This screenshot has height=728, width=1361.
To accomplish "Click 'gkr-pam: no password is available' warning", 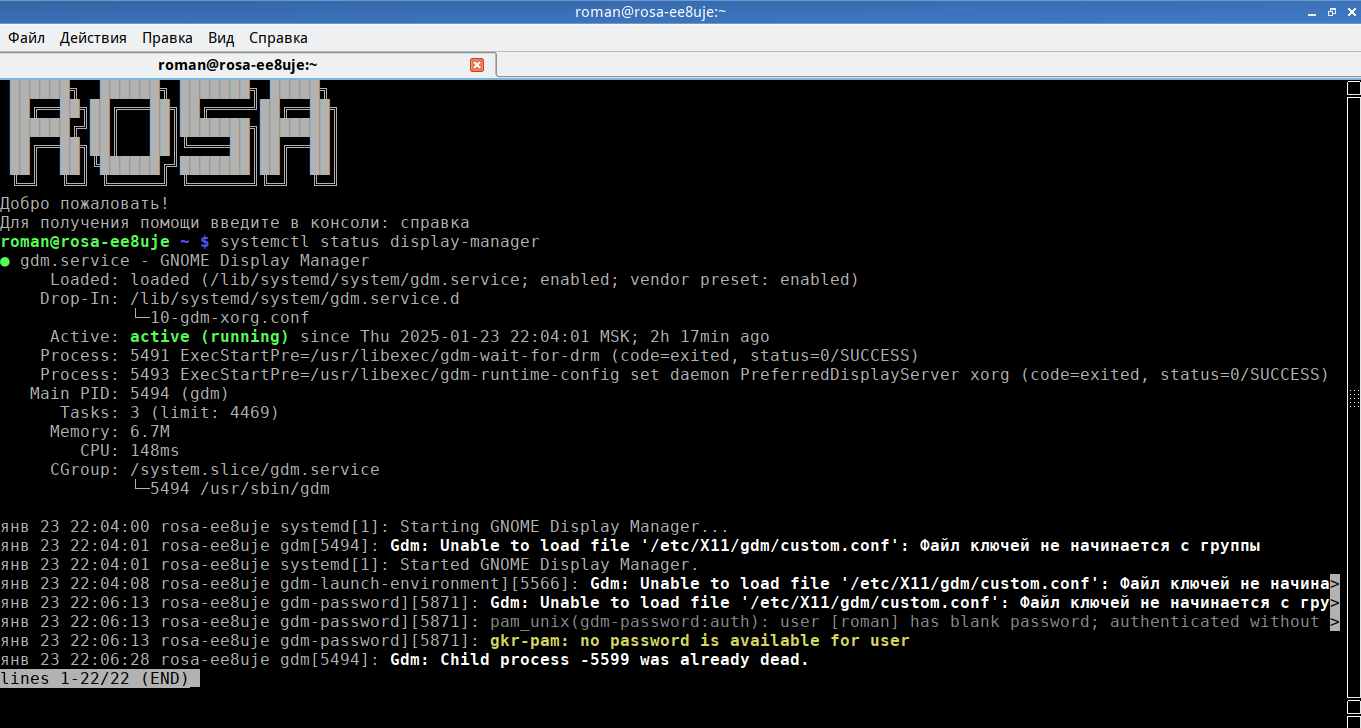I will (700, 641).
